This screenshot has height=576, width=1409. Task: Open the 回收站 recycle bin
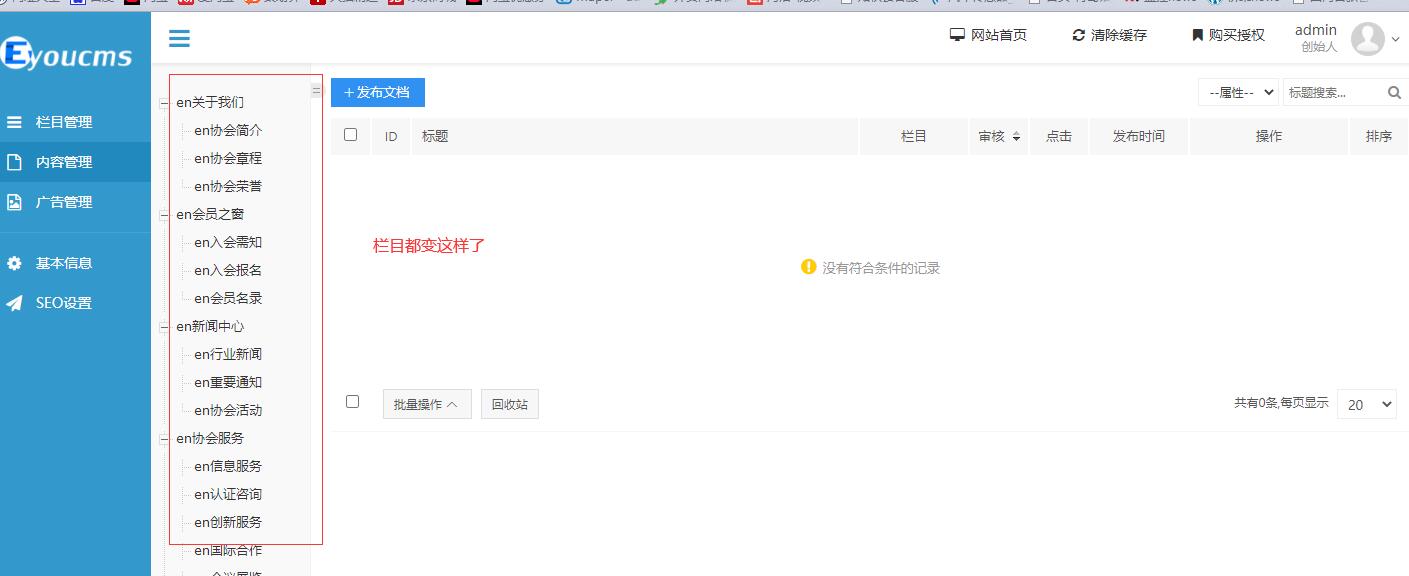[x=510, y=404]
